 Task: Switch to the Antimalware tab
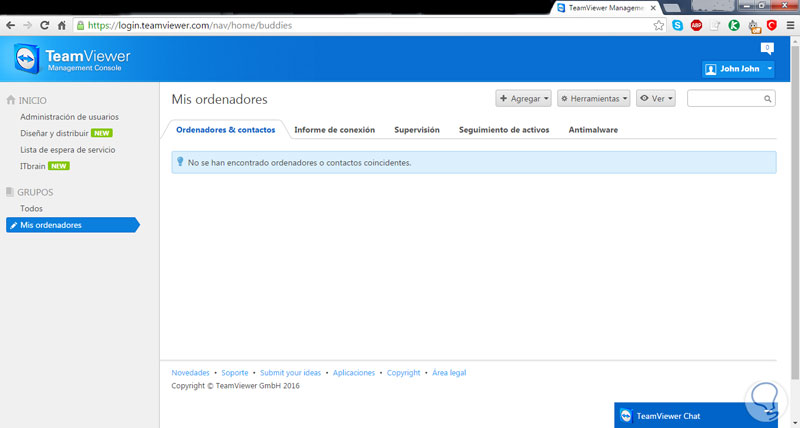pos(593,130)
